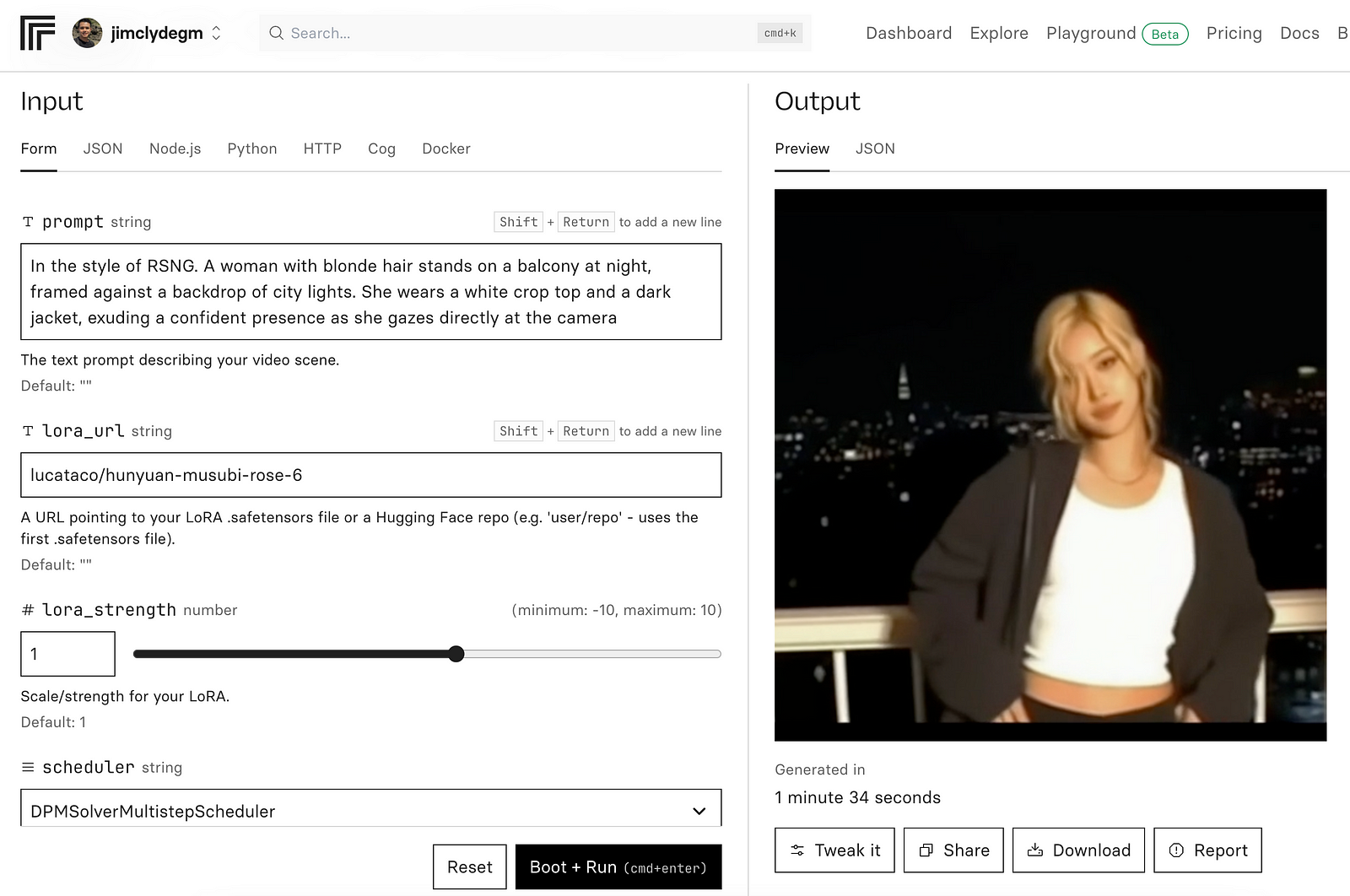Click the Boot + Run button

618,866
